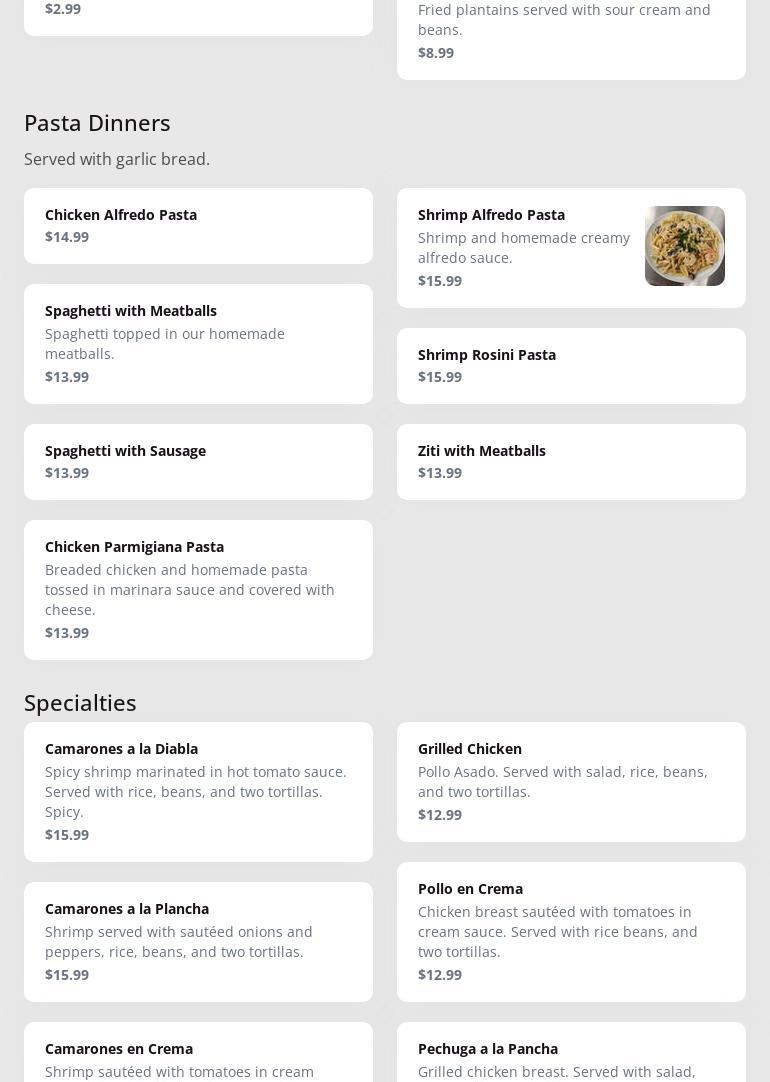Open the Shrimp Rosini Pasta card
The width and height of the screenshot is (770, 1082).
pos(570,366)
